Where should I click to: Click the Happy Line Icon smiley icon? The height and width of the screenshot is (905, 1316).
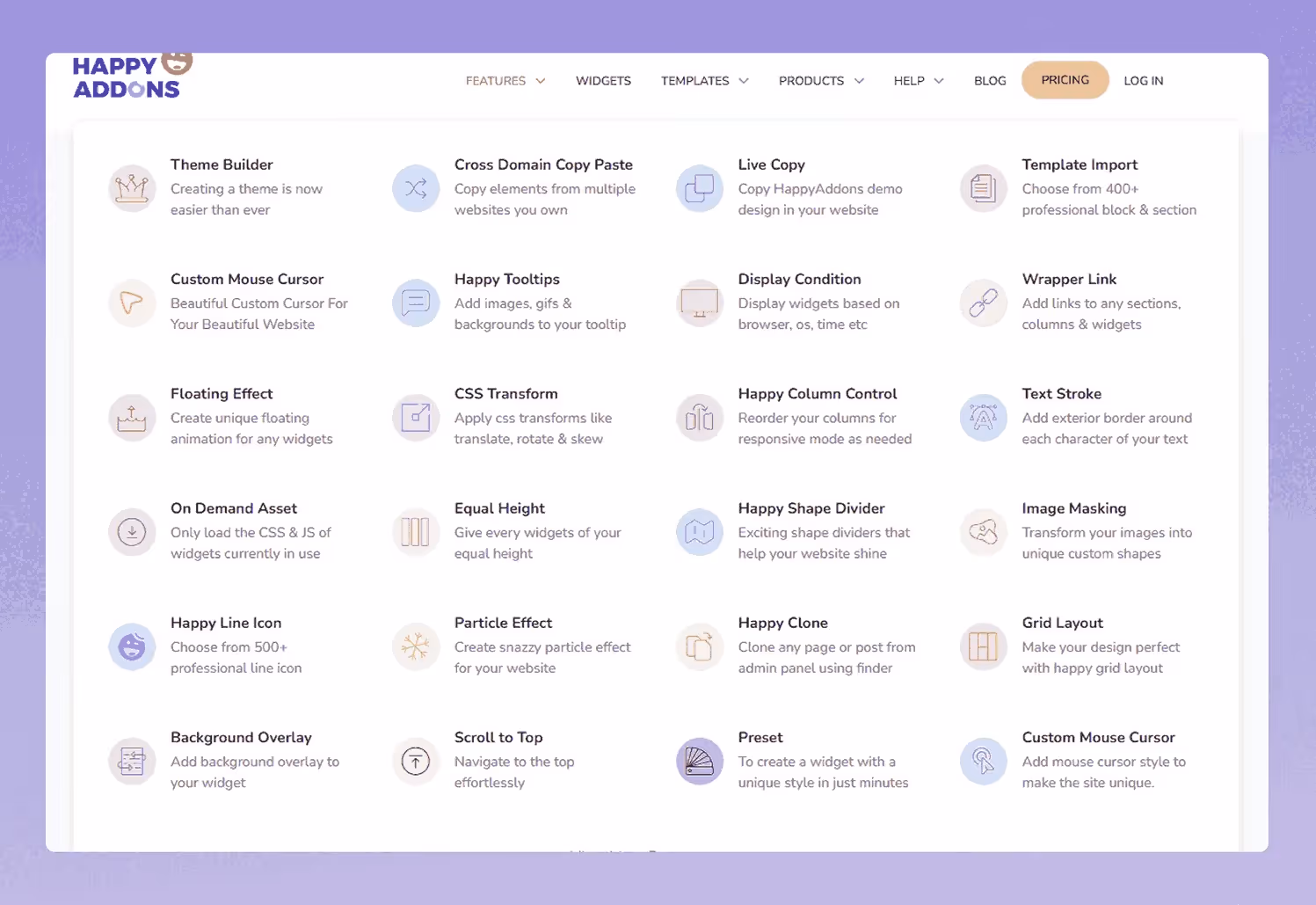pos(132,646)
